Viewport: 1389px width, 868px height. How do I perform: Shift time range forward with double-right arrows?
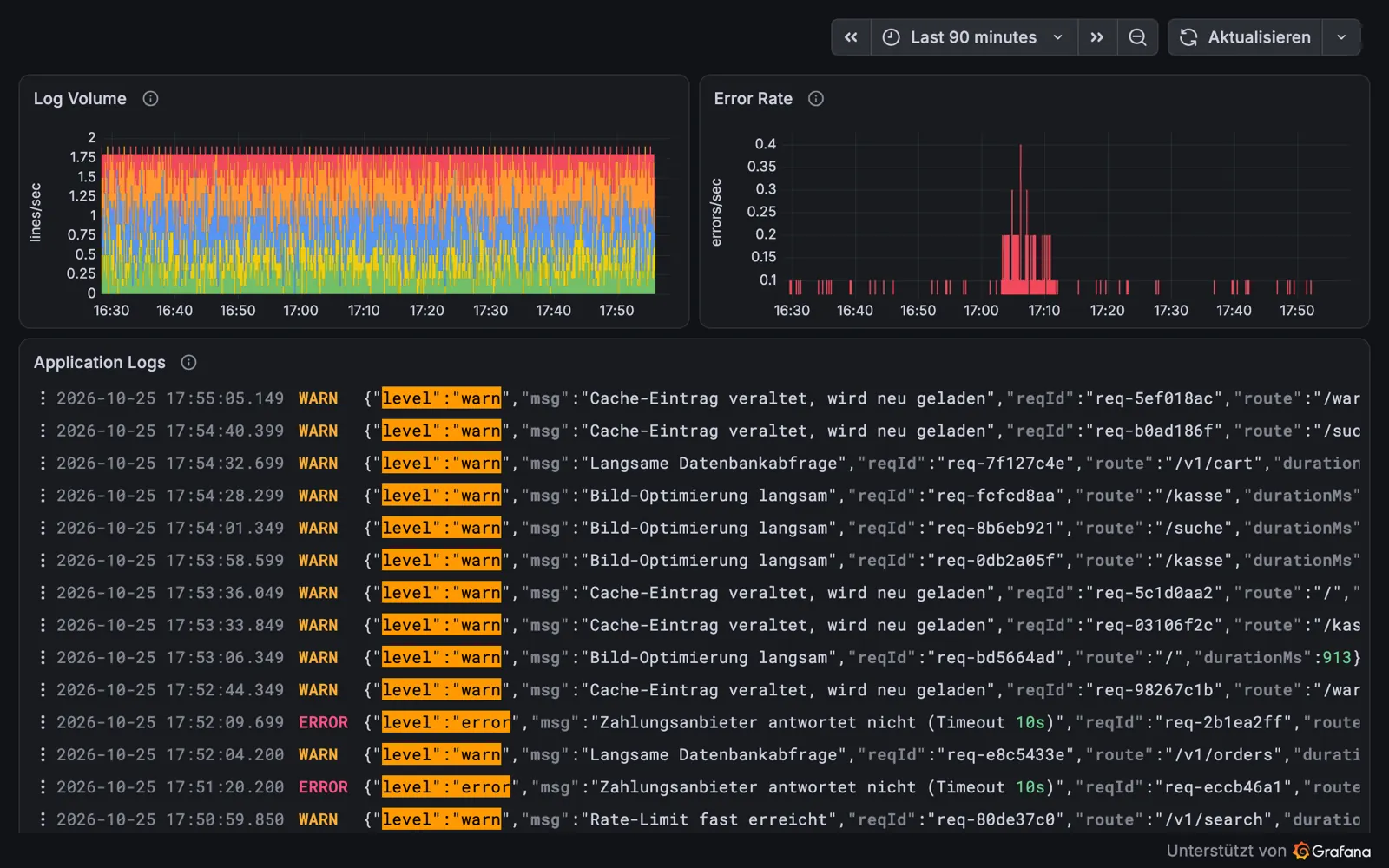pos(1097,37)
